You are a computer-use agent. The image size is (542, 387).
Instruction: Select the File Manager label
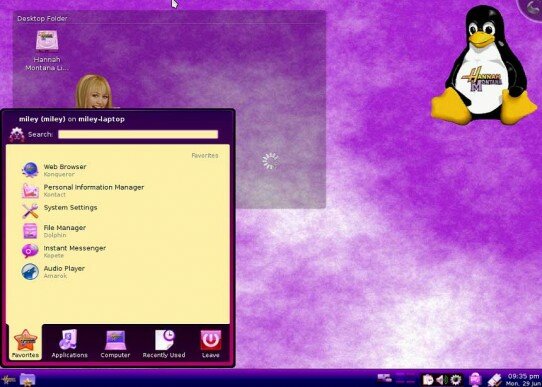(x=65, y=228)
